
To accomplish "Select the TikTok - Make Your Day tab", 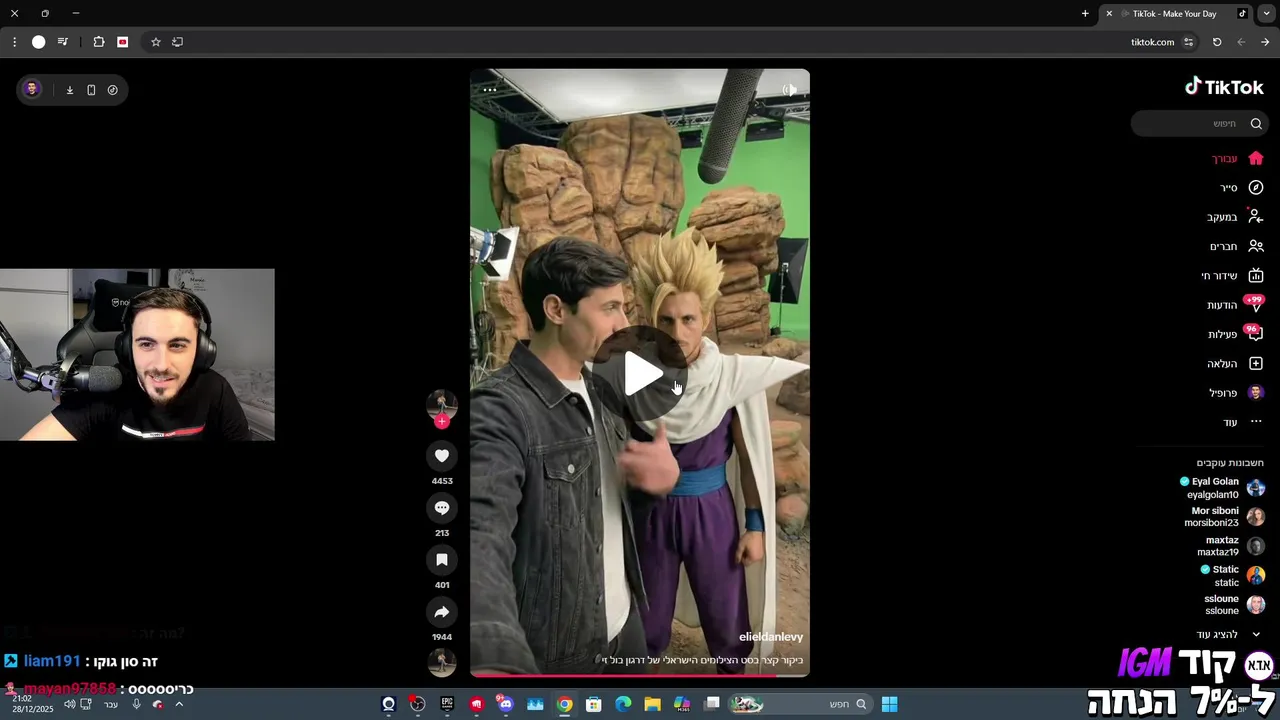I will click(x=1175, y=14).
